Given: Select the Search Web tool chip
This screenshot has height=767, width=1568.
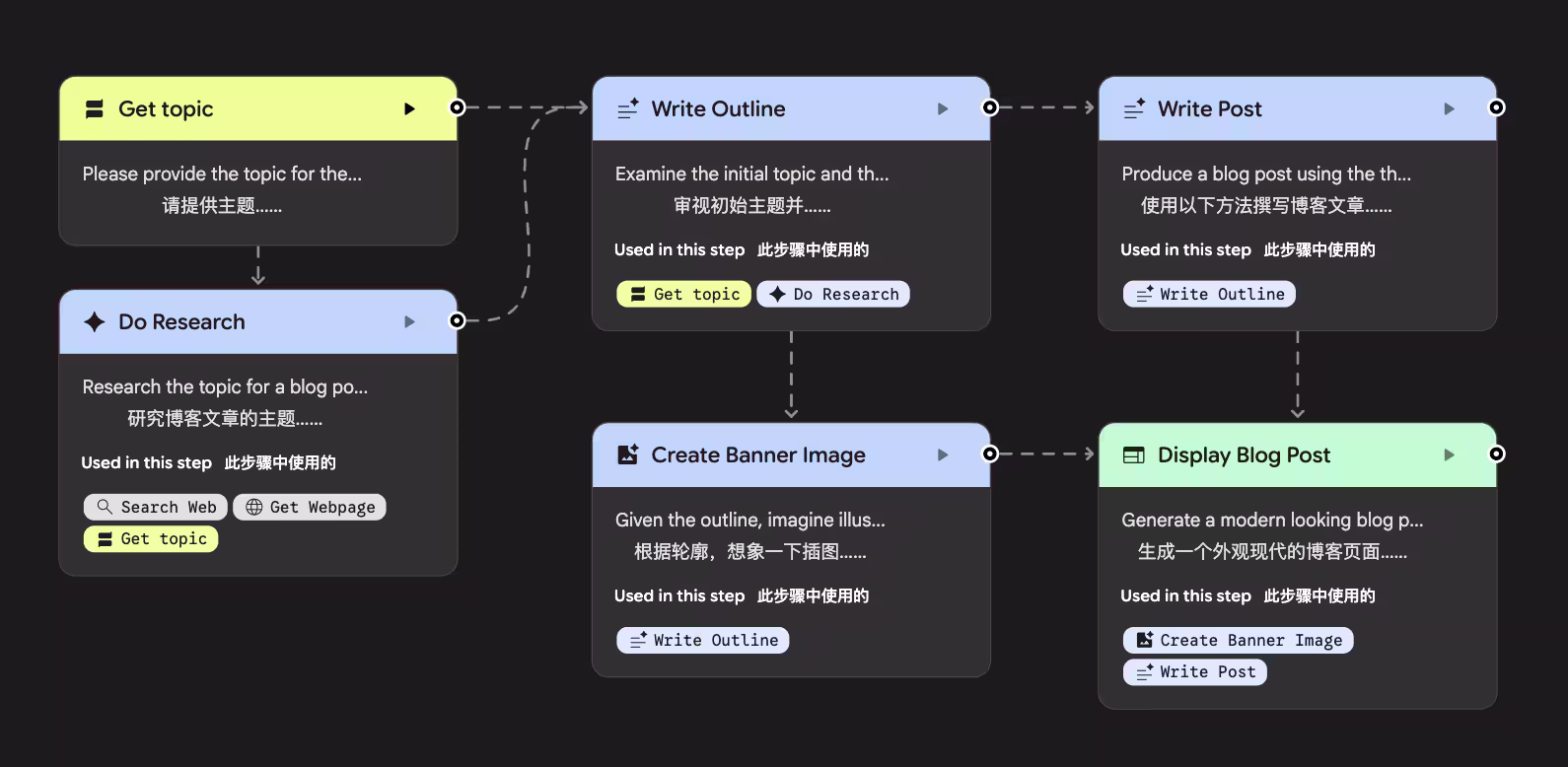Looking at the screenshot, I should [156, 508].
